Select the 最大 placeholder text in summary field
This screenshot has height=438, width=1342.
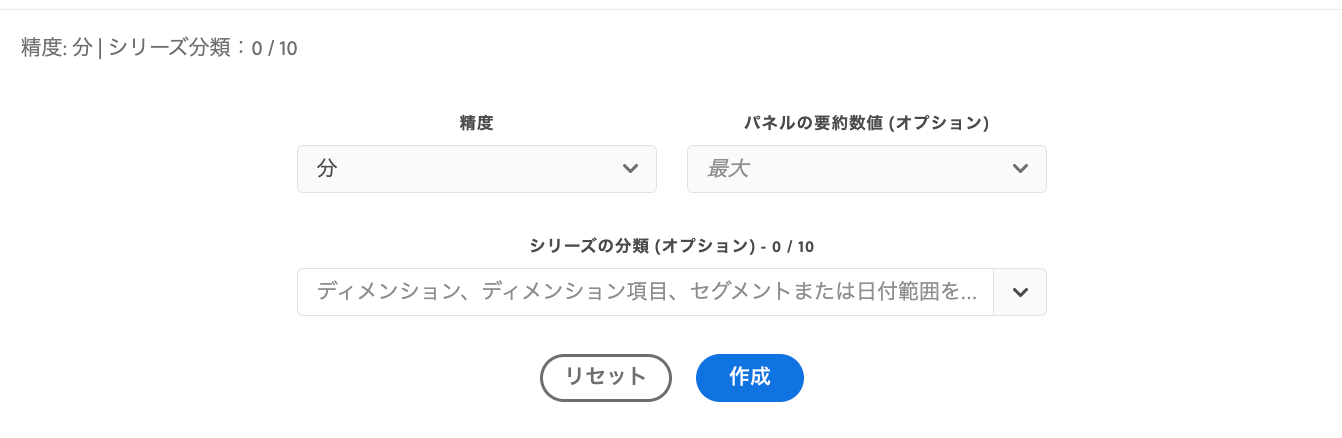click(x=728, y=169)
